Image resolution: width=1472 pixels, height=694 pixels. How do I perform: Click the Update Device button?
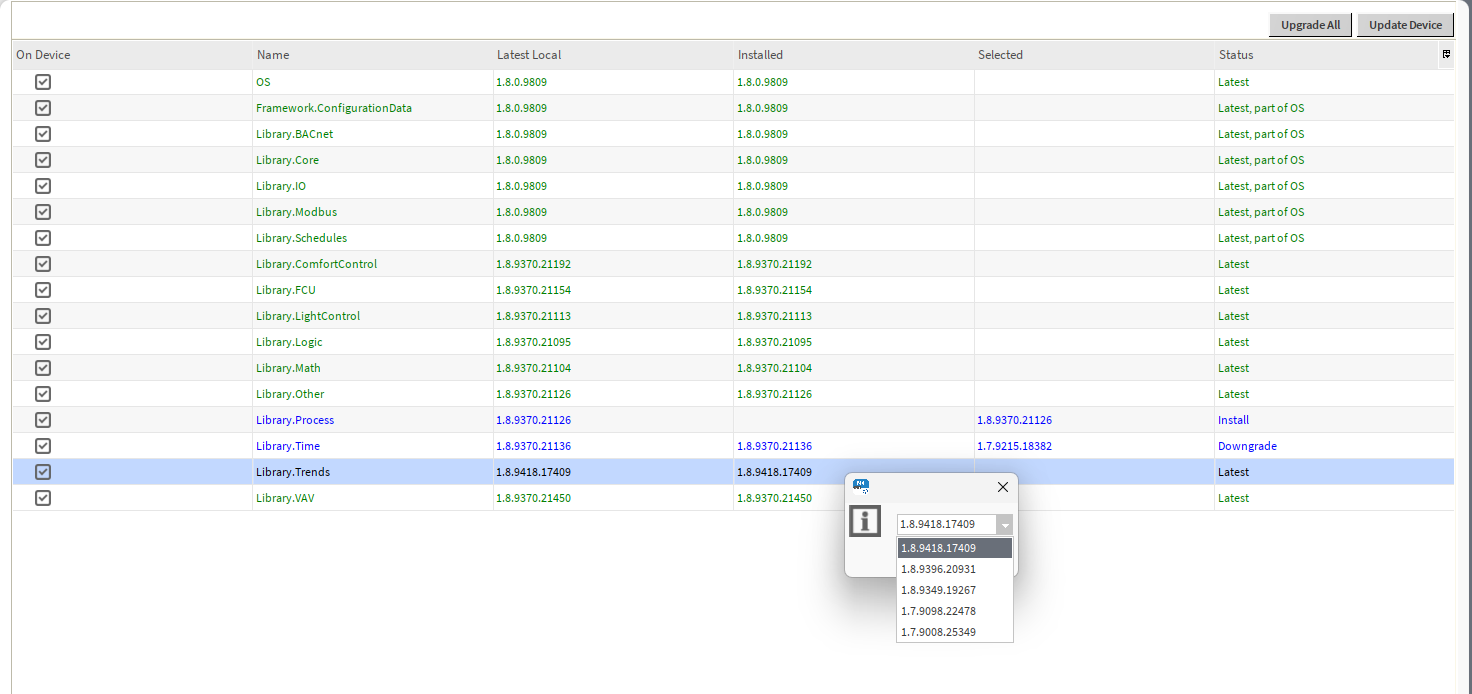point(1404,25)
